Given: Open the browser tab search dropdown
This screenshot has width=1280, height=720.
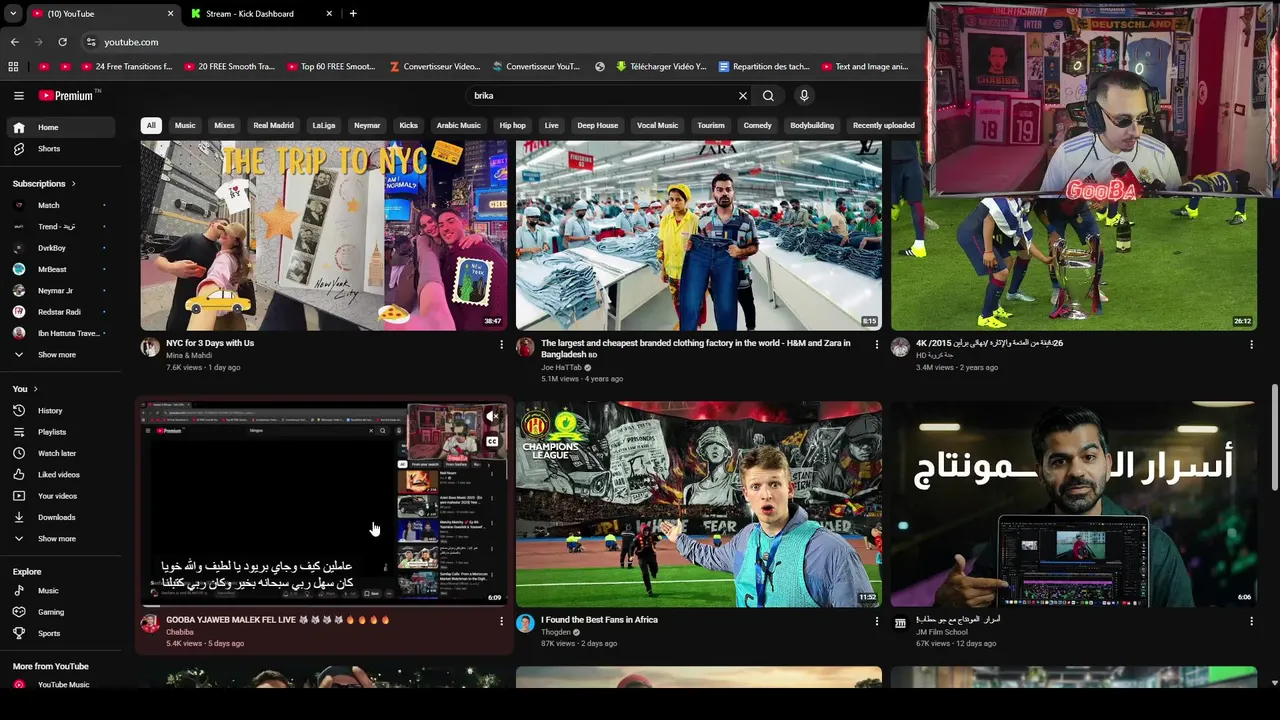Looking at the screenshot, I should tap(13, 14).
